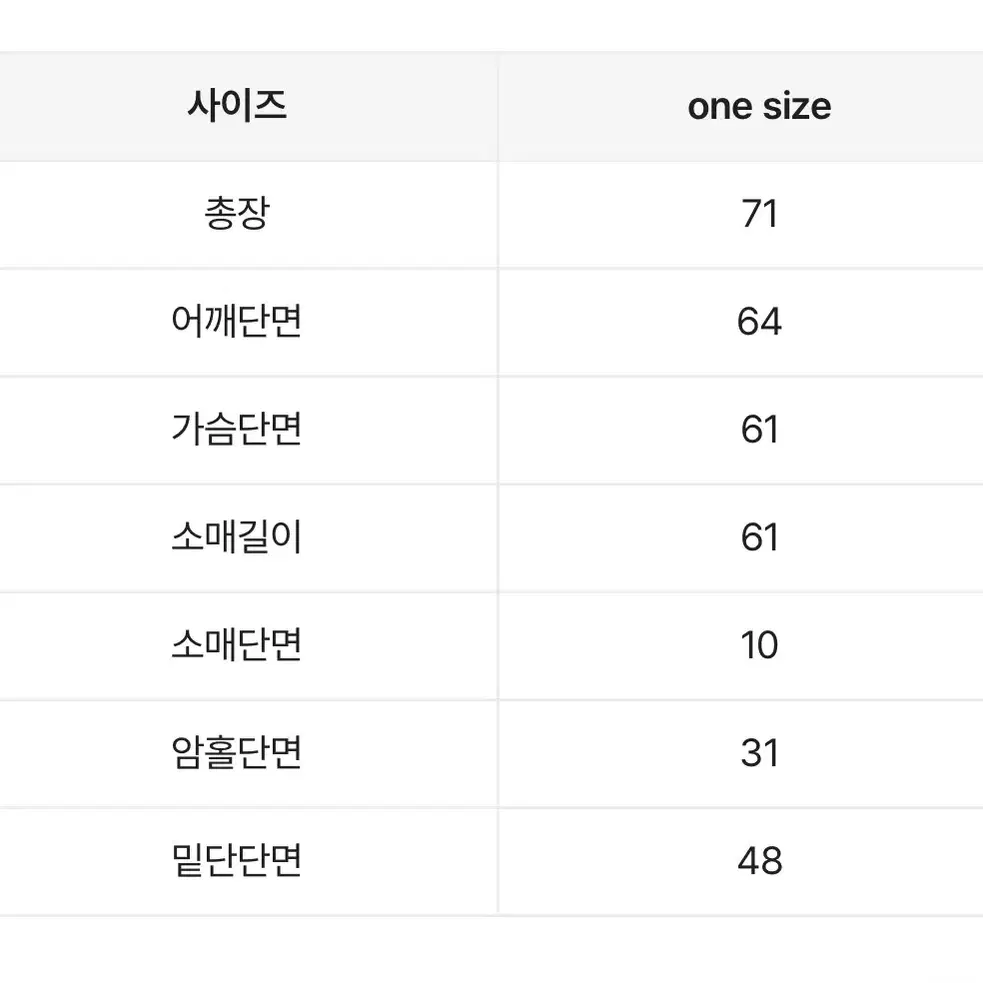The height and width of the screenshot is (983, 983).
Task: Click the word one in header
Action: [720, 108]
